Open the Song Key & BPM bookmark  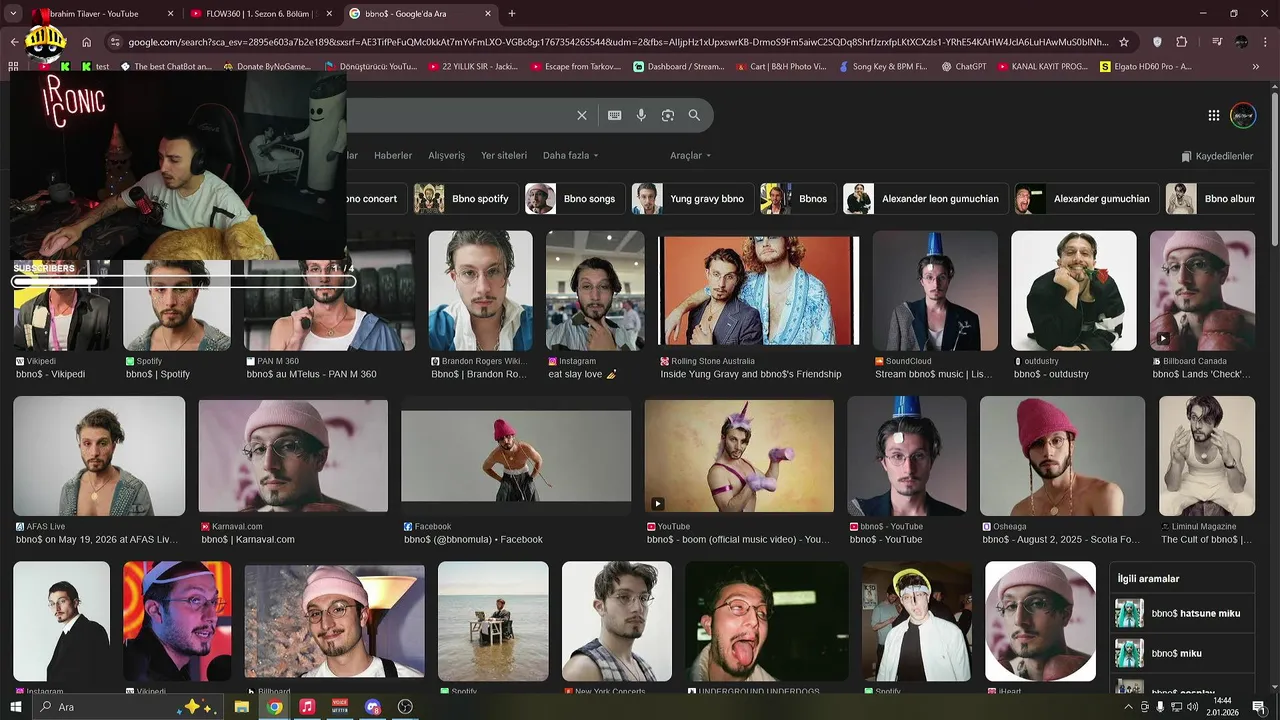(883, 66)
